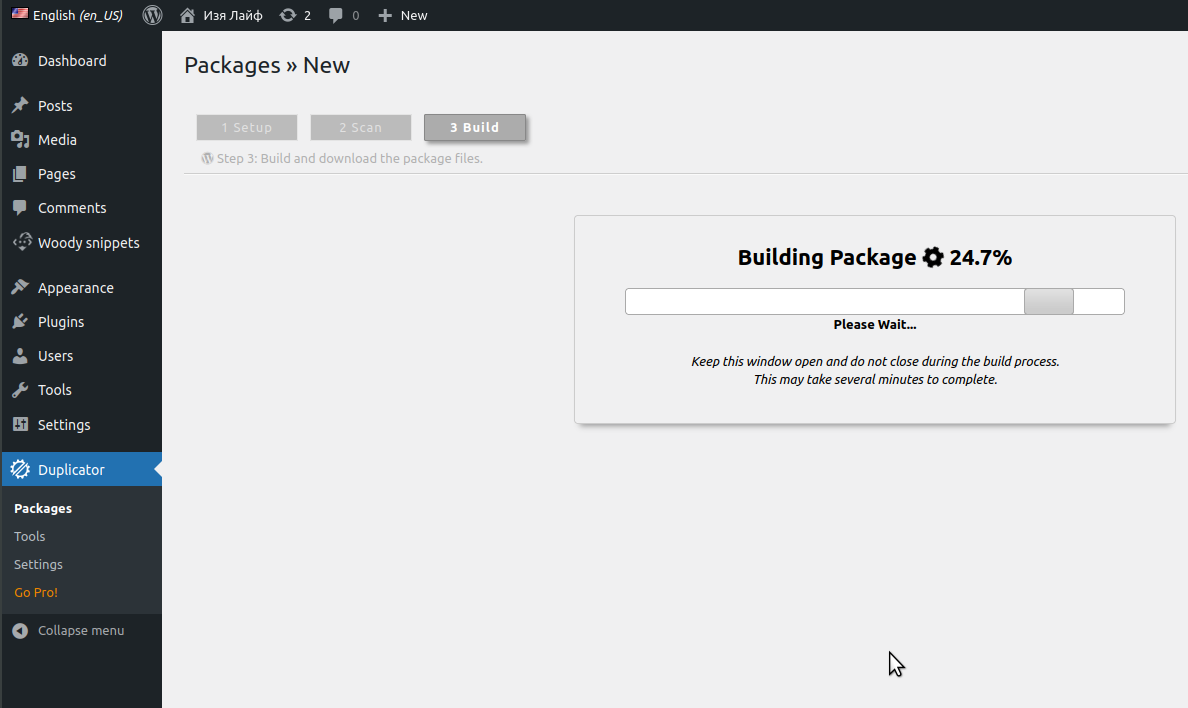Viewport: 1188px width, 708px height.
Task: Open the home icon for Изя Лайф
Action: click(187, 15)
